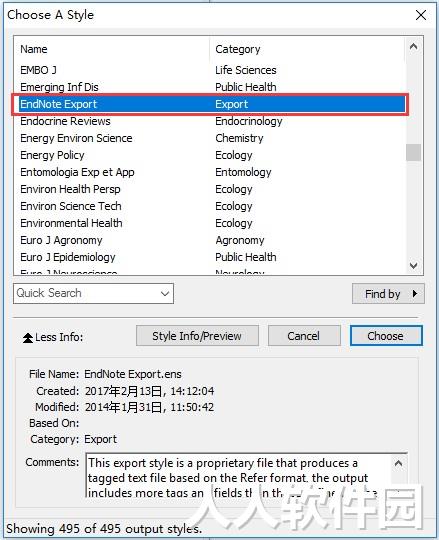Select the Endocrine Reviews style
Viewport: 439px width, 540px height.
65,121
